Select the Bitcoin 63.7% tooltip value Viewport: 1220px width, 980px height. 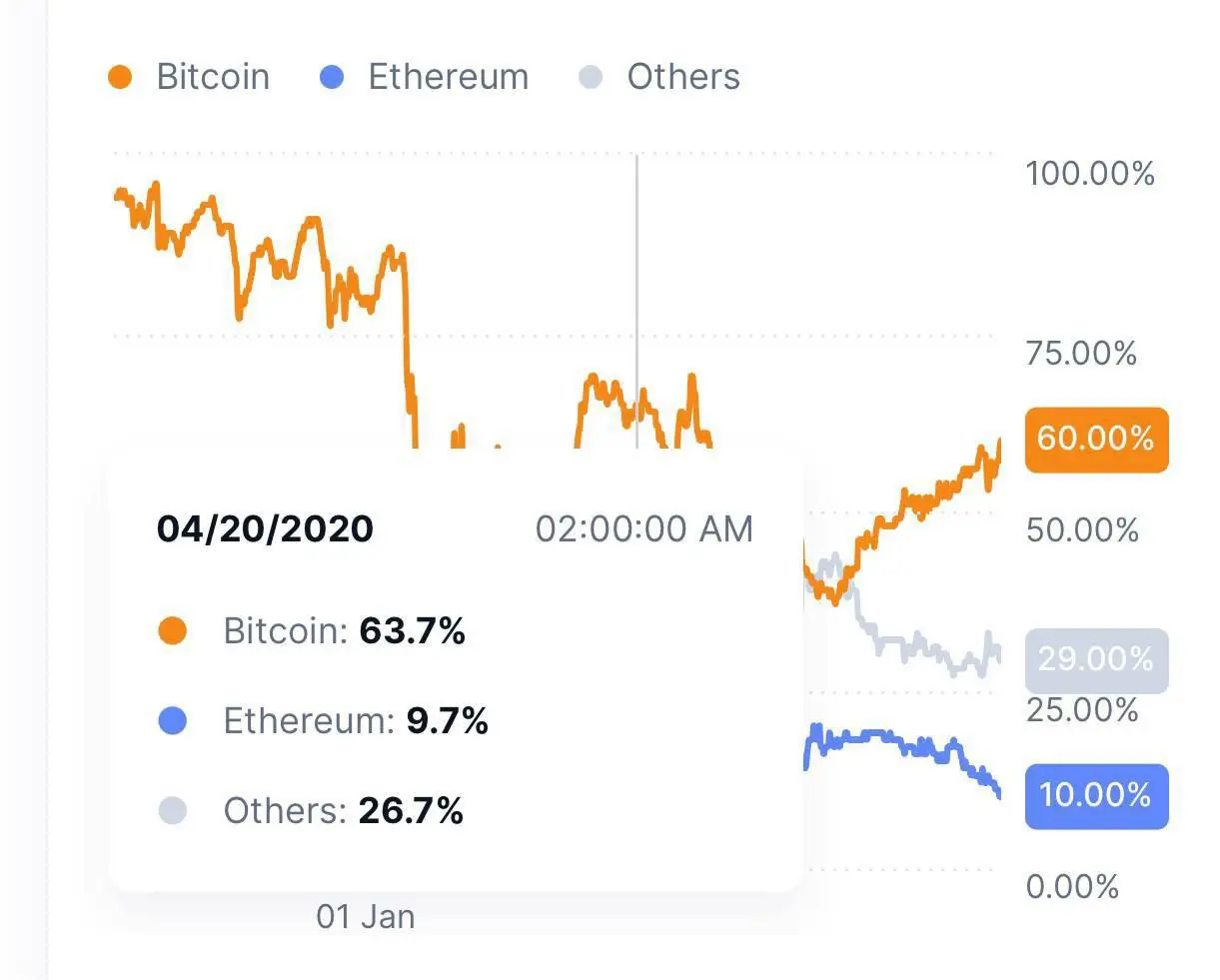(x=412, y=631)
